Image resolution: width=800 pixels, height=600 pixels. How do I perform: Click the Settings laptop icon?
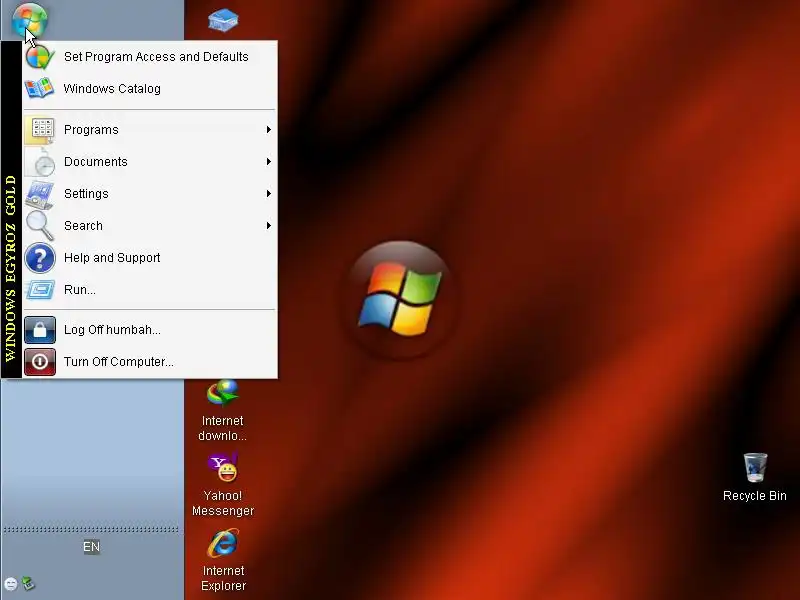point(40,194)
